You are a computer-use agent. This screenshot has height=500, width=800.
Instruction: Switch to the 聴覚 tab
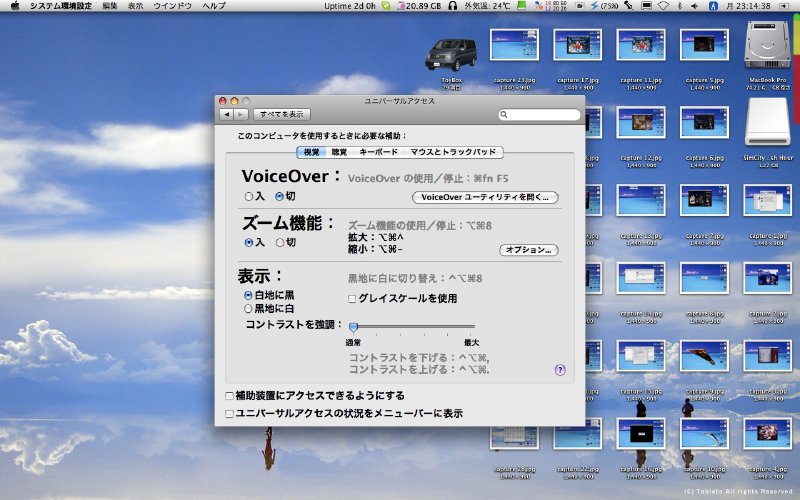coord(339,152)
